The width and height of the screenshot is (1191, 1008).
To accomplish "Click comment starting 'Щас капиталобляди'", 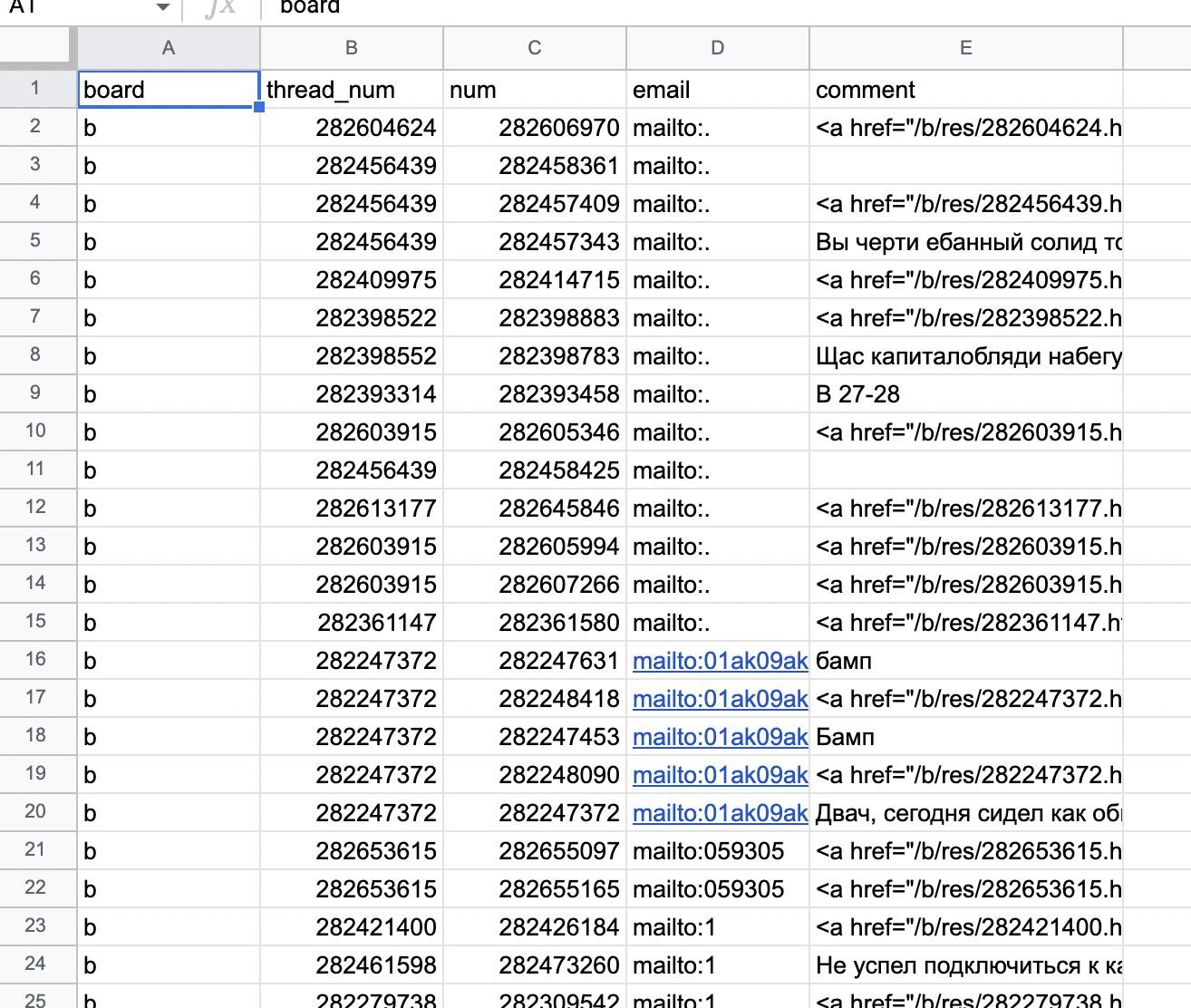I will coord(966,356).
